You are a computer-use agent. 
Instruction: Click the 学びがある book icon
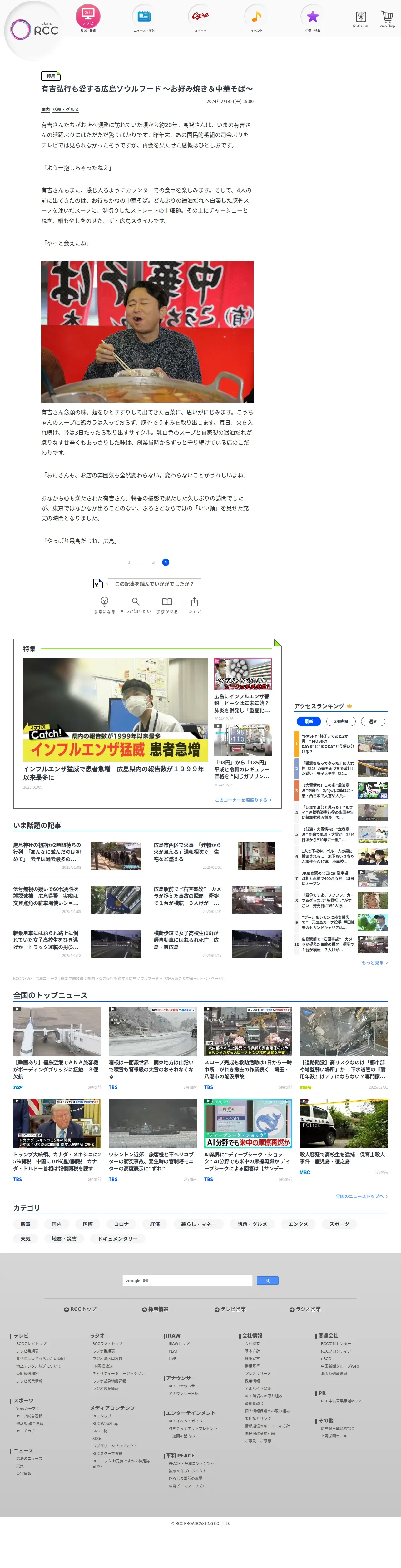point(167,605)
